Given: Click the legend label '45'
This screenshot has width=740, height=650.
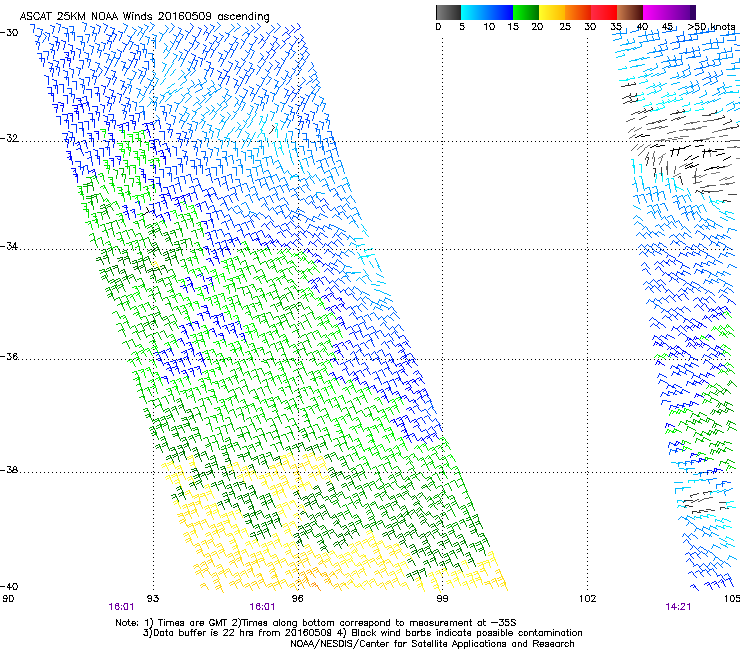Looking at the screenshot, I should 667,27.
